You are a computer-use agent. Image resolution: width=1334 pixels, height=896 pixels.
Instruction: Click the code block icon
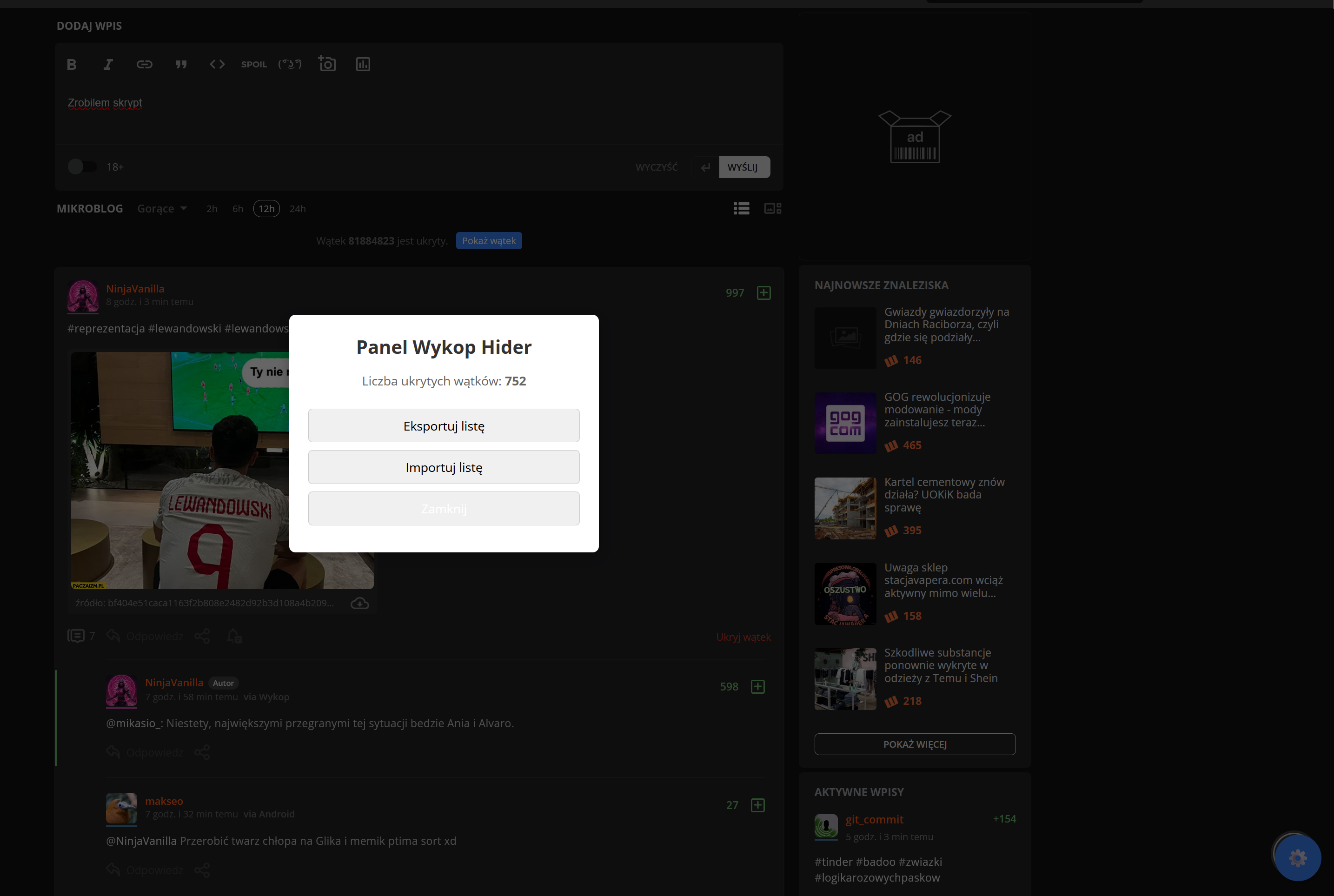217,65
